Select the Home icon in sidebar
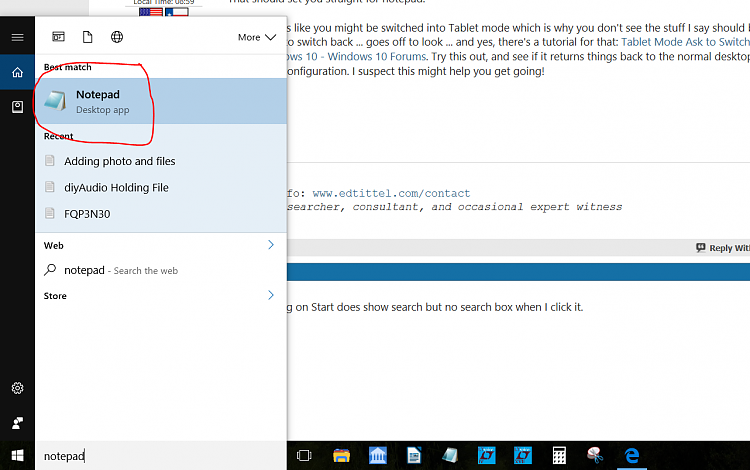This screenshot has height=470, width=750. [17, 72]
